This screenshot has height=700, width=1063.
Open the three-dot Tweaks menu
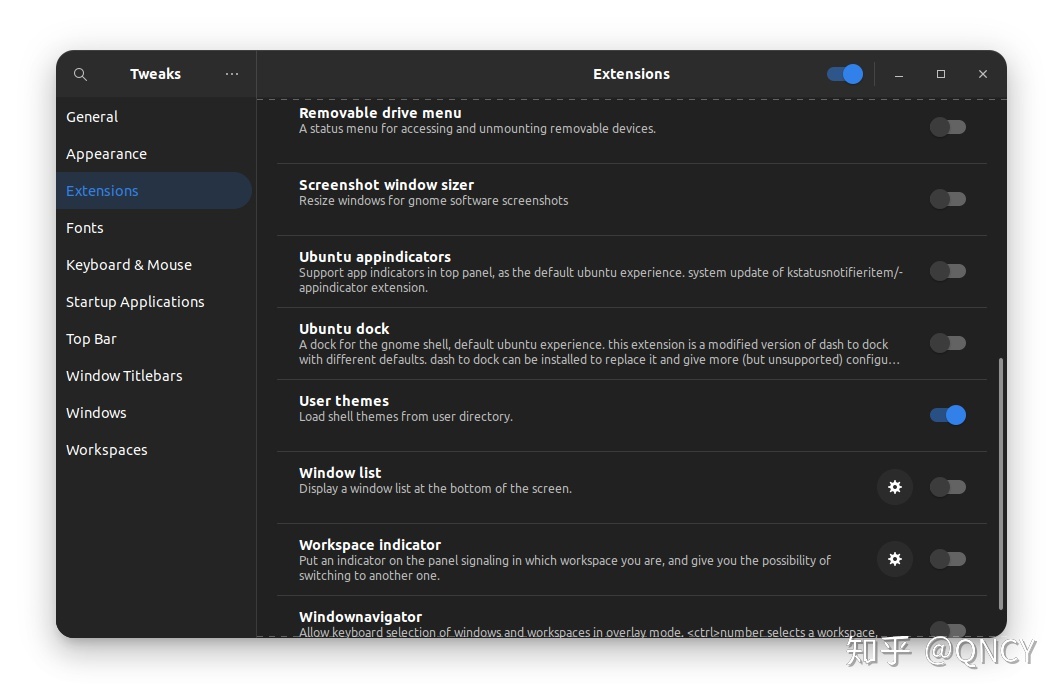pos(232,74)
